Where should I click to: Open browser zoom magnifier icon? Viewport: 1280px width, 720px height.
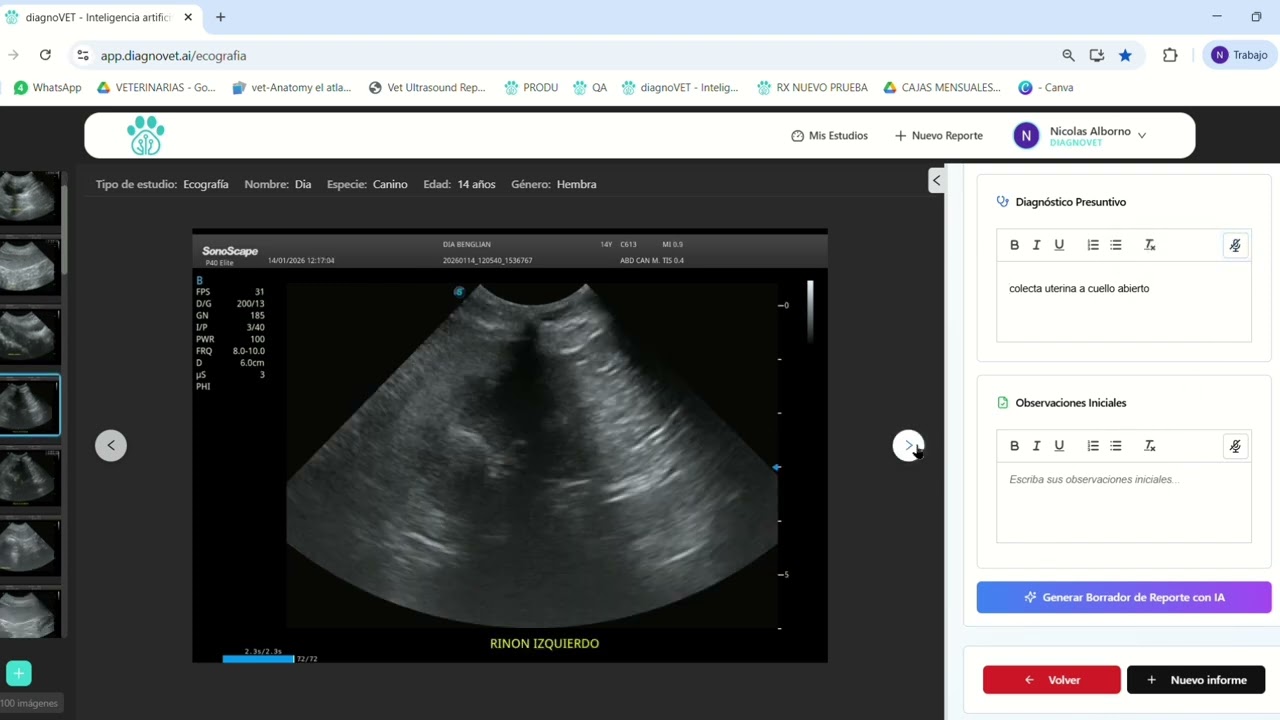pos(1068,55)
